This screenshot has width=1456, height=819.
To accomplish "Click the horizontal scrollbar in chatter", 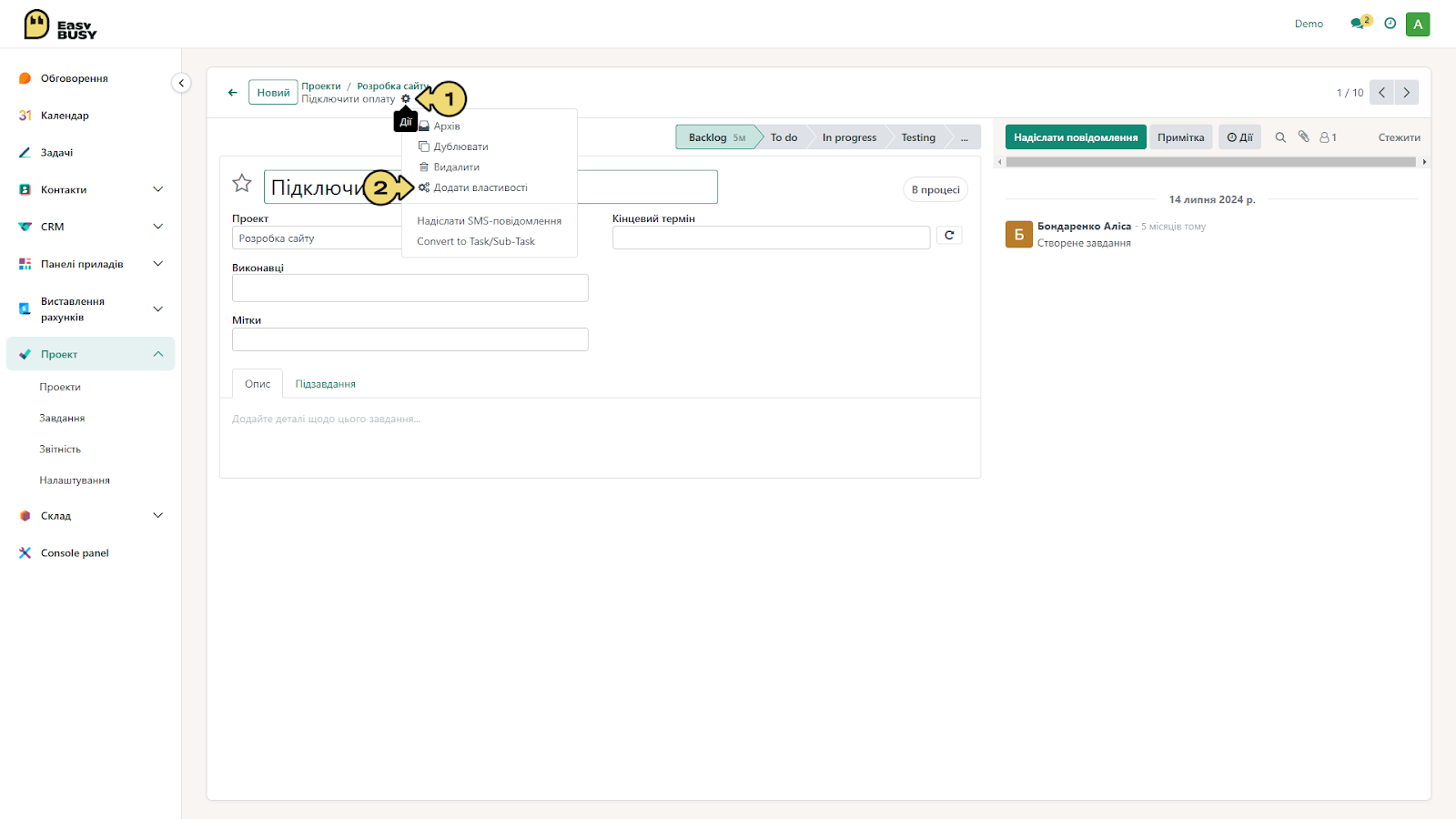I will [x=1210, y=162].
